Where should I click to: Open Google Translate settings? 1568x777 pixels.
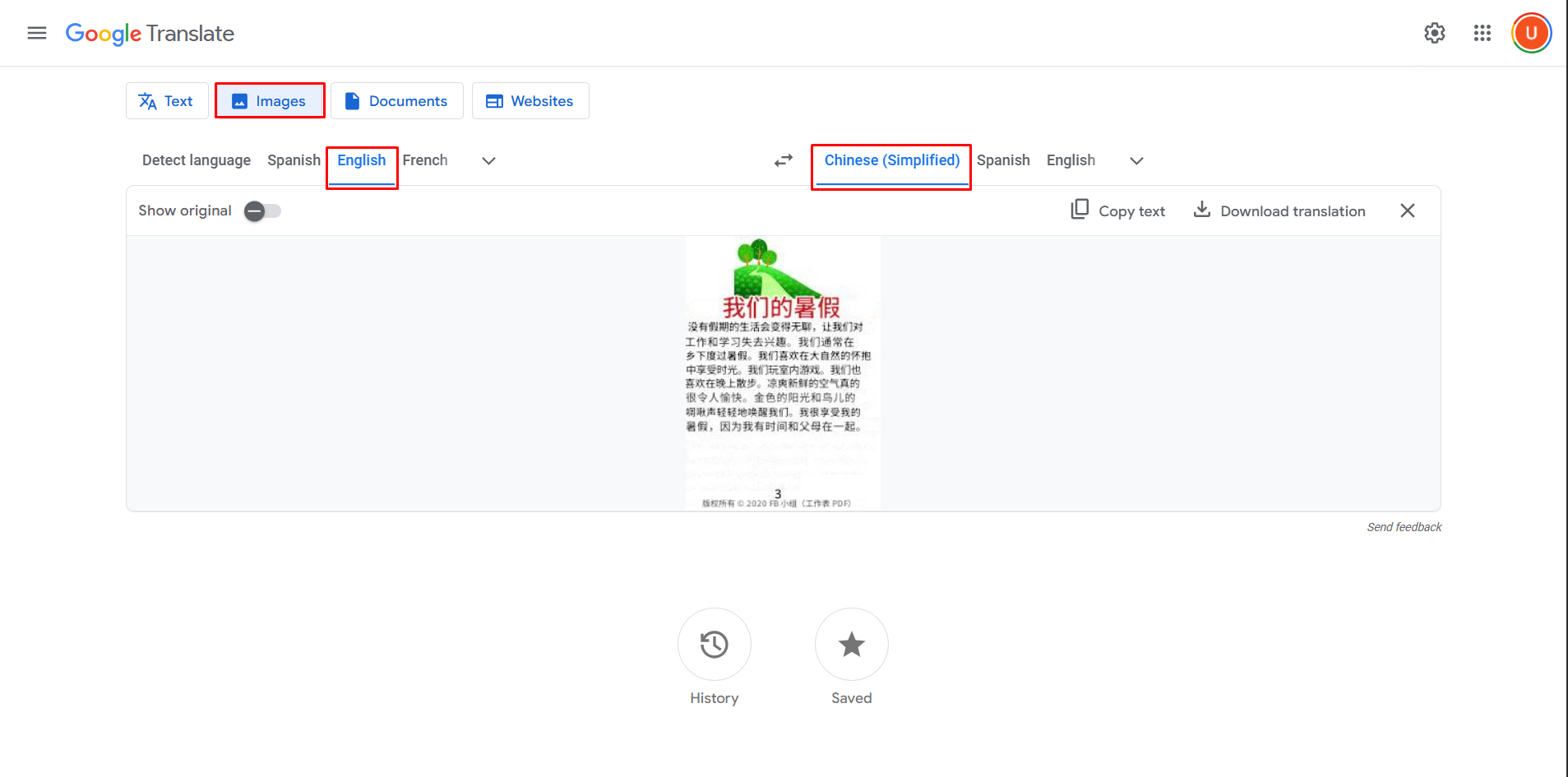click(1434, 33)
